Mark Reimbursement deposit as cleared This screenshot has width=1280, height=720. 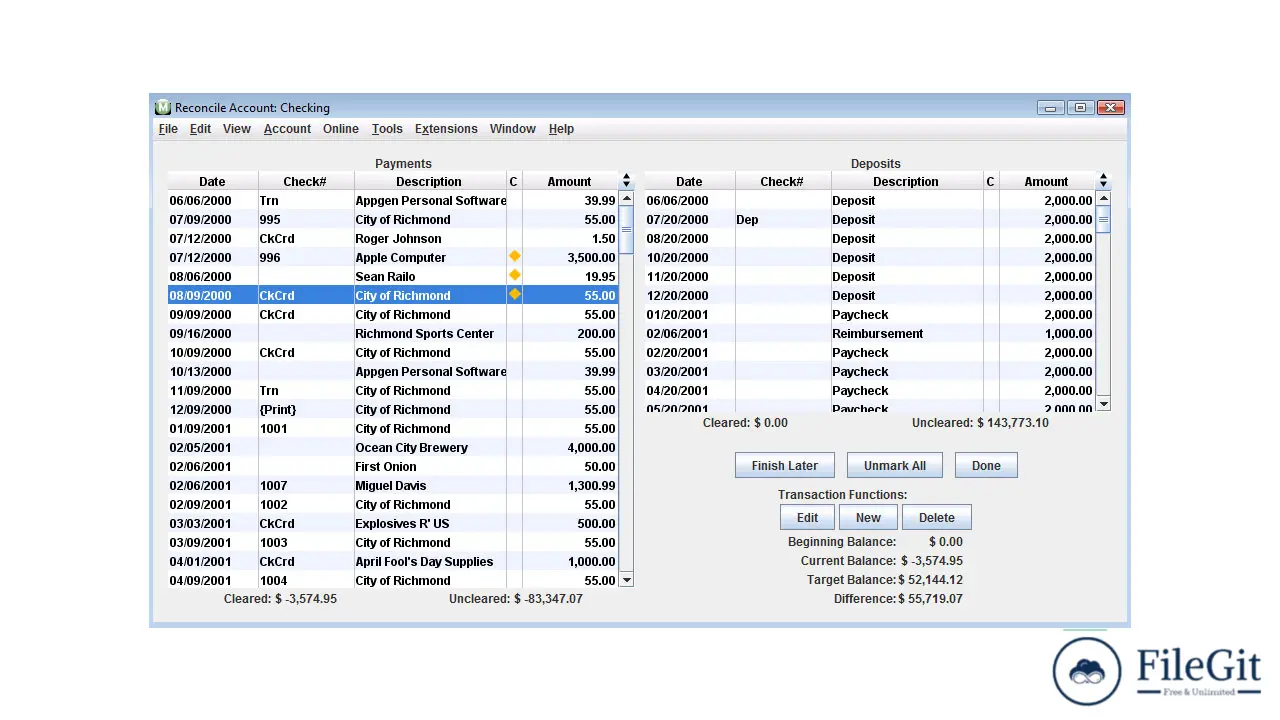990,333
